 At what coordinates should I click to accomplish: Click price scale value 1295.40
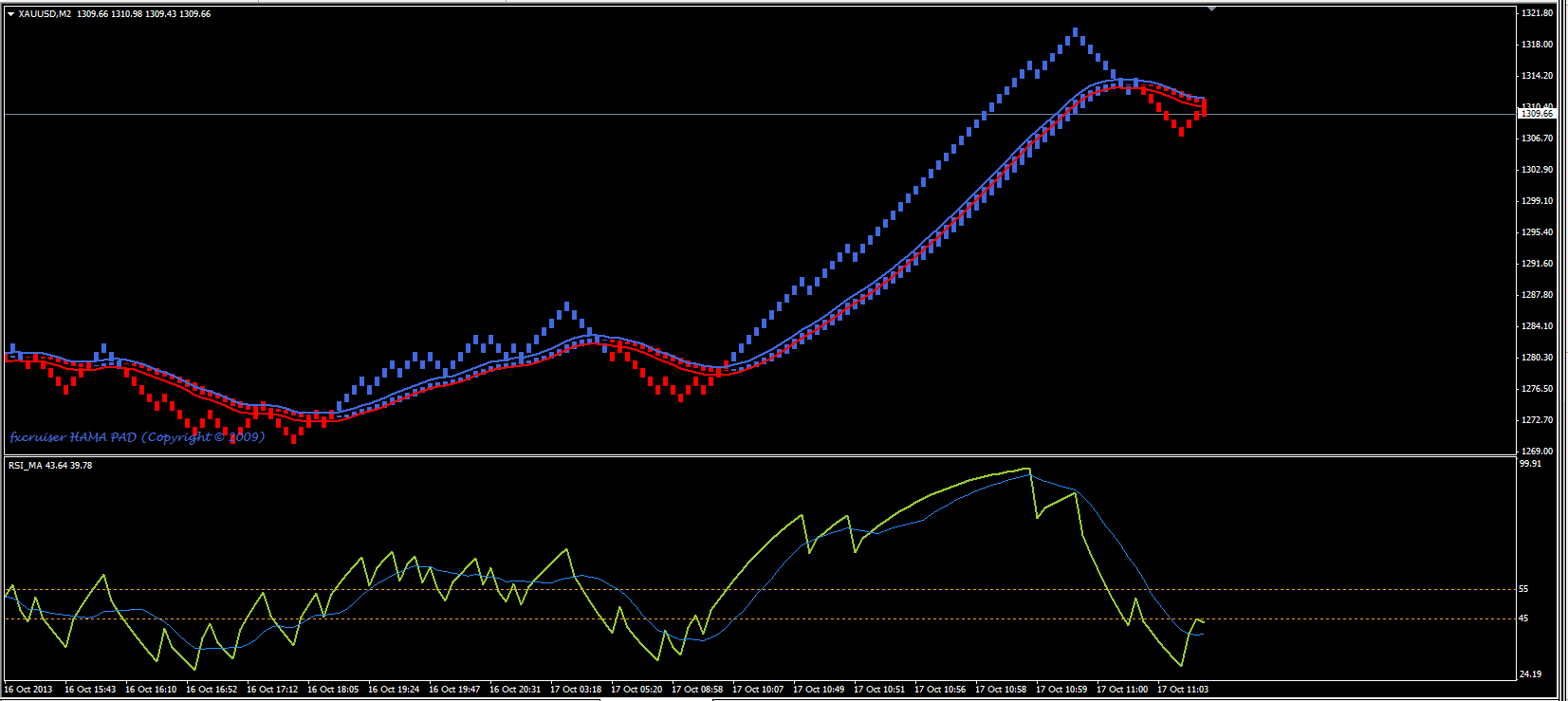(x=1537, y=232)
